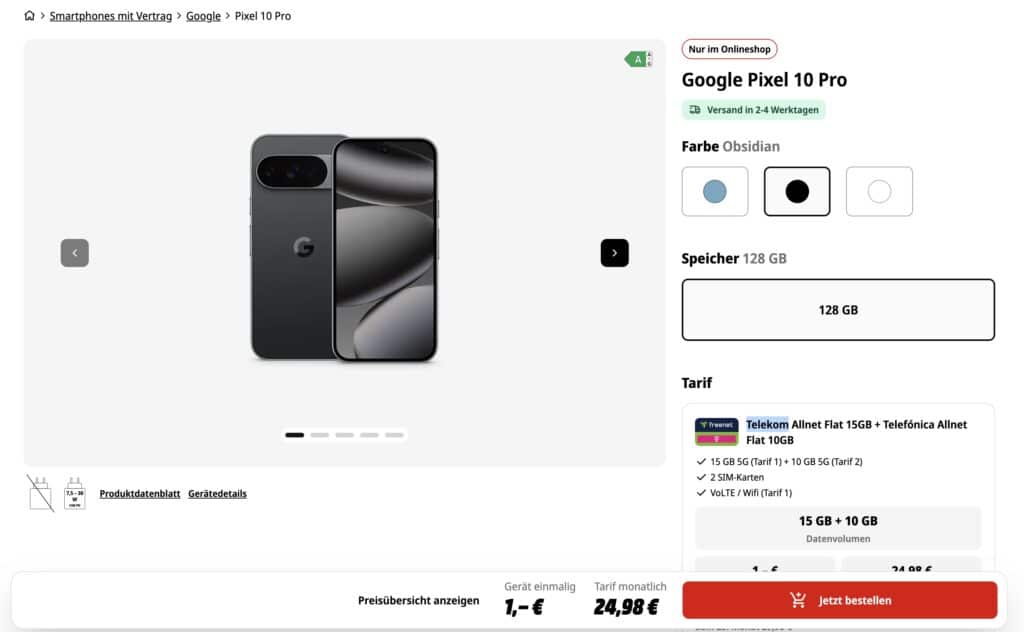The image size is (1024, 632).
Task: Open Smartphones mit Vertrag breadcrumb
Action: (111, 16)
